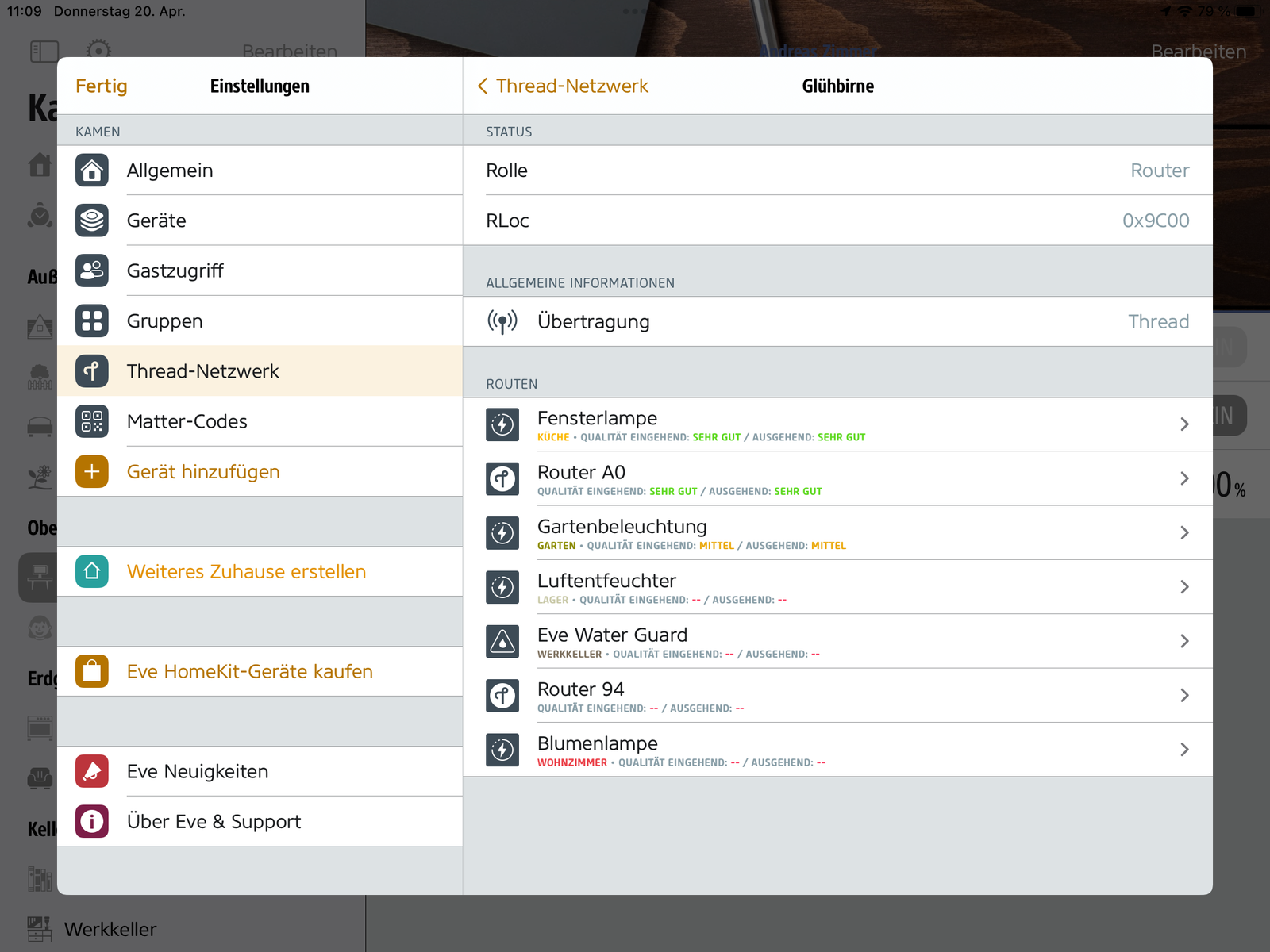Viewport: 1270px width, 952px height.
Task: Open Router A0 route via its chevron
Action: [x=1184, y=478]
